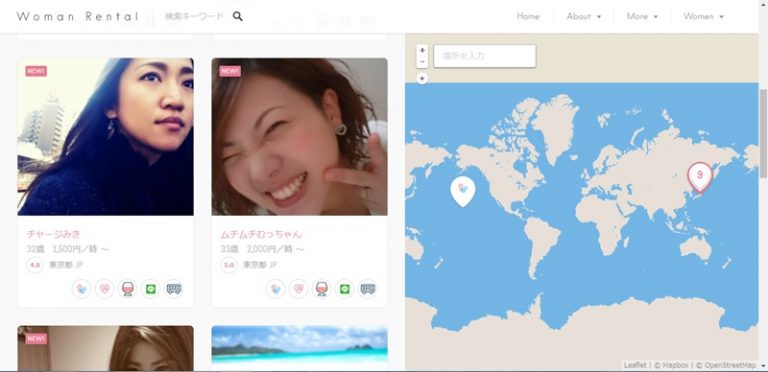
Task: Click the NEW! badge on チャージみき photo
Action: tap(36, 71)
